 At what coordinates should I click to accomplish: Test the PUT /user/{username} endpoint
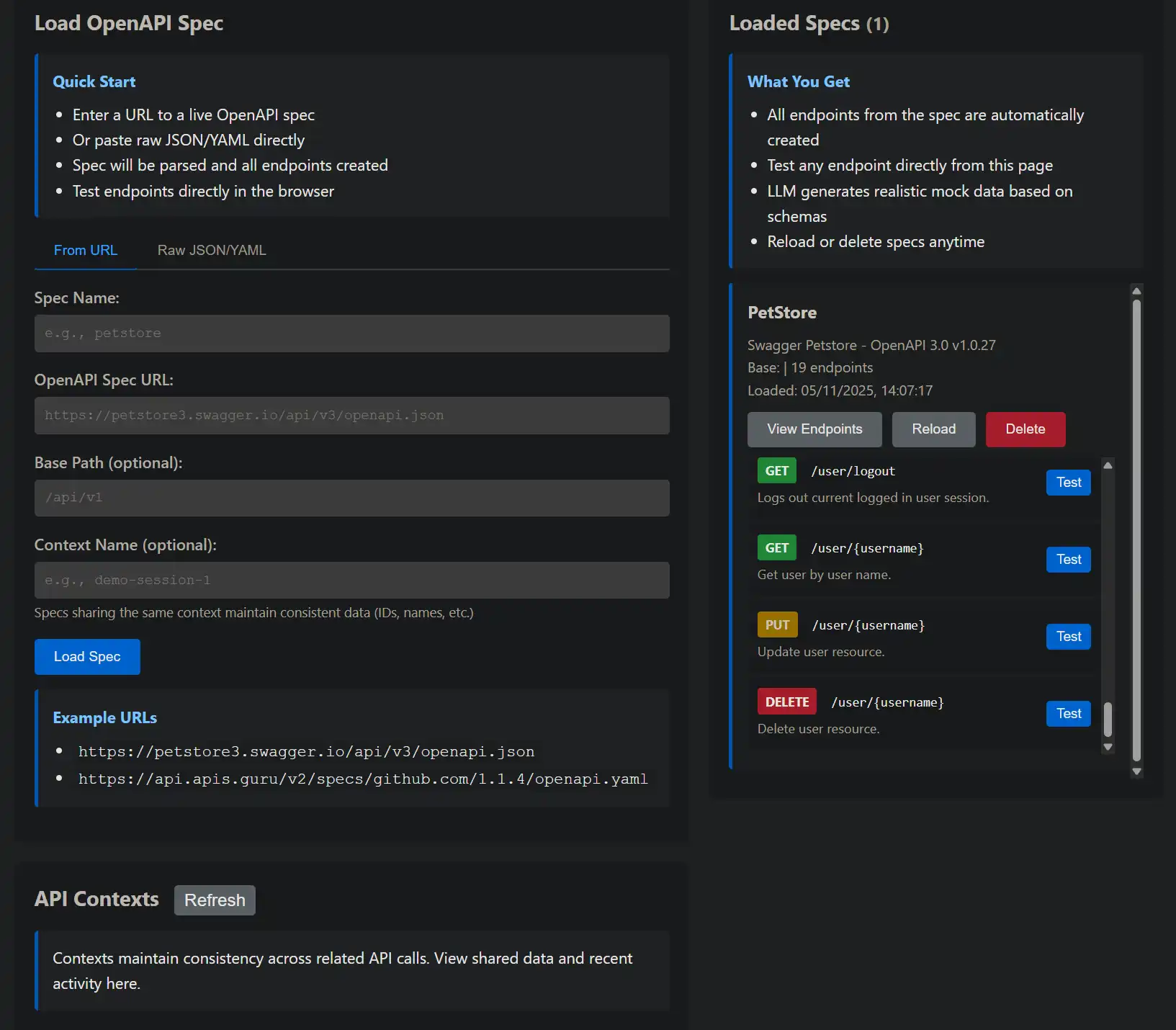coord(1068,637)
